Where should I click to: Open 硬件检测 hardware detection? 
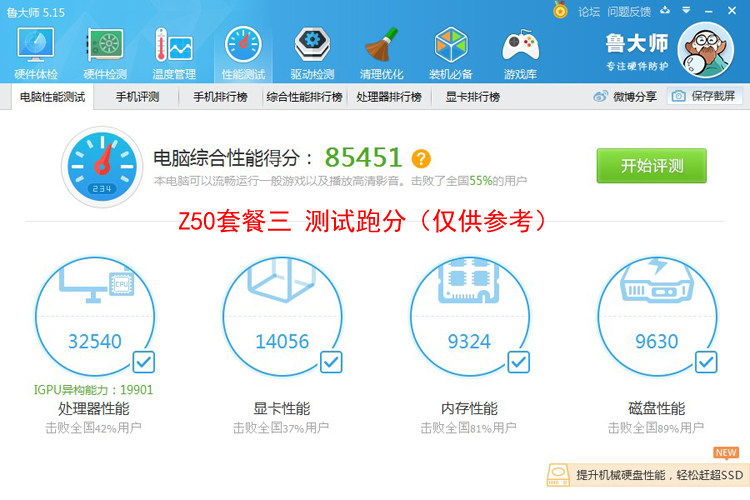pyautogui.click(x=105, y=53)
